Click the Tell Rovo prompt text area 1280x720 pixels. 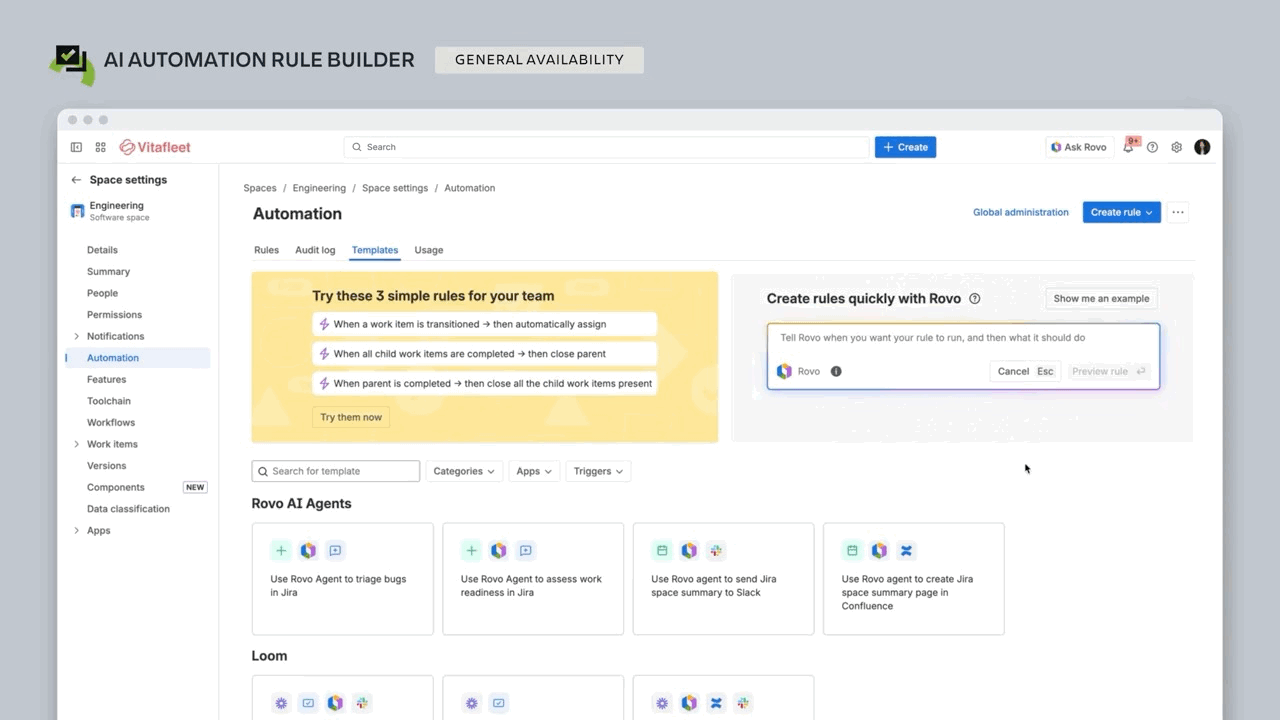963,338
